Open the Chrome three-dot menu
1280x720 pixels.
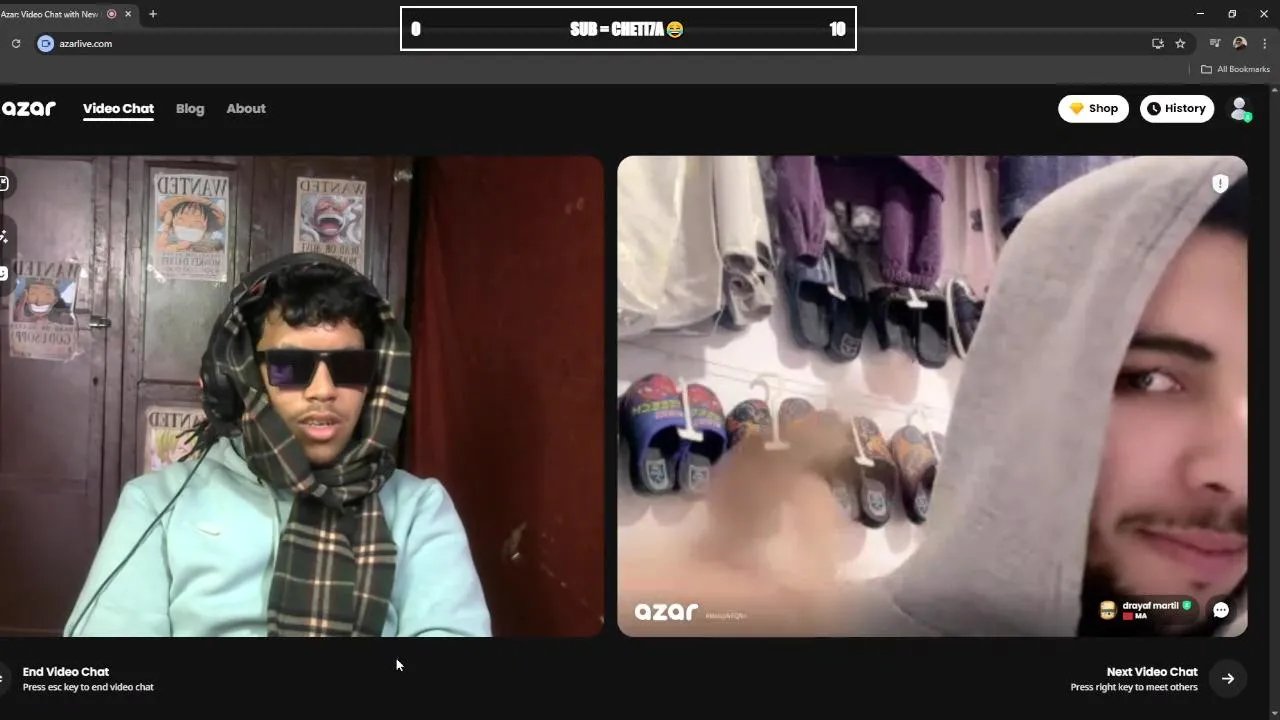click(x=1265, y=43)
